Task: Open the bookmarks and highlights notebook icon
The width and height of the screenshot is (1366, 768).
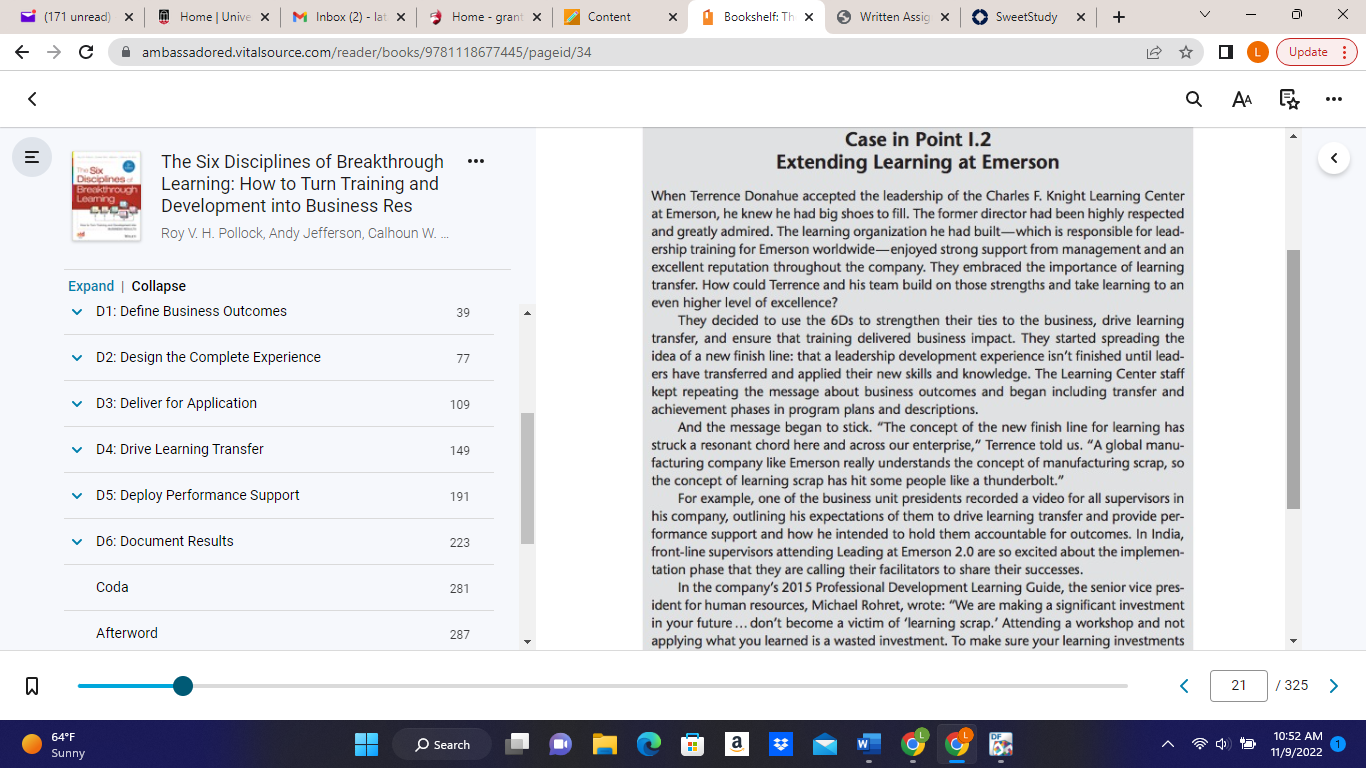Action: pos(1290,99)
